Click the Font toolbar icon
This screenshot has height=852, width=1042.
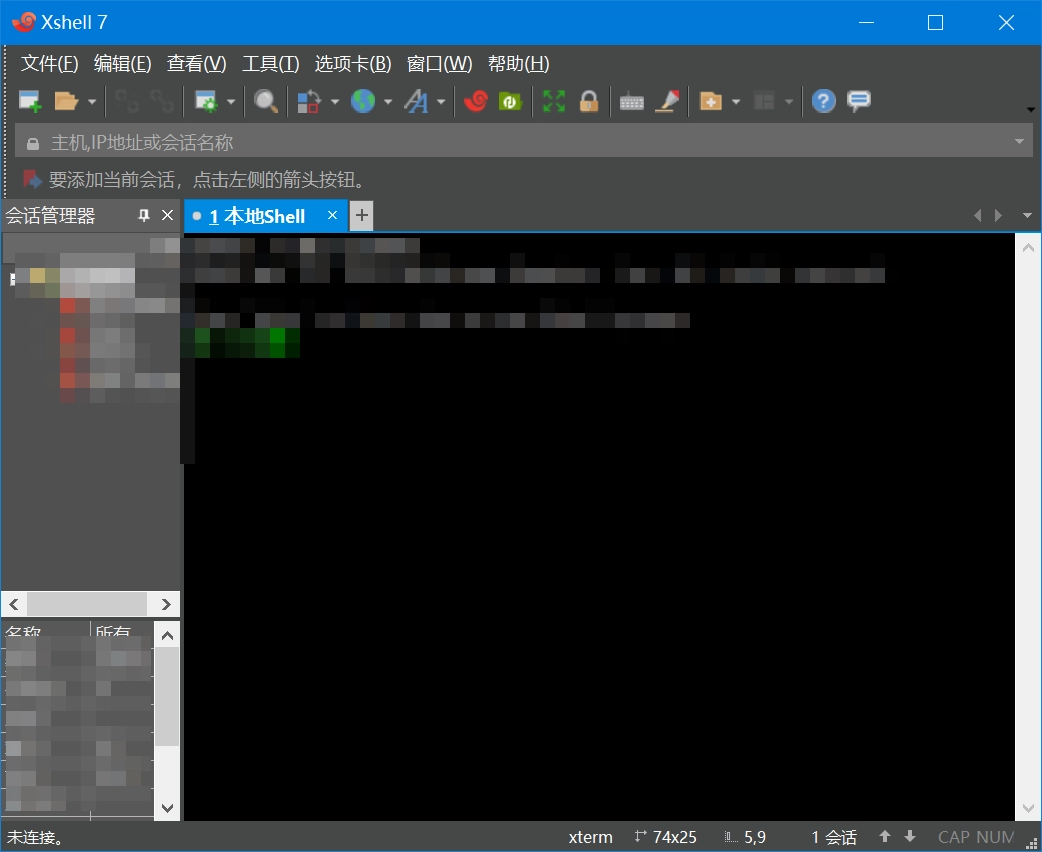tap(416, 102)
